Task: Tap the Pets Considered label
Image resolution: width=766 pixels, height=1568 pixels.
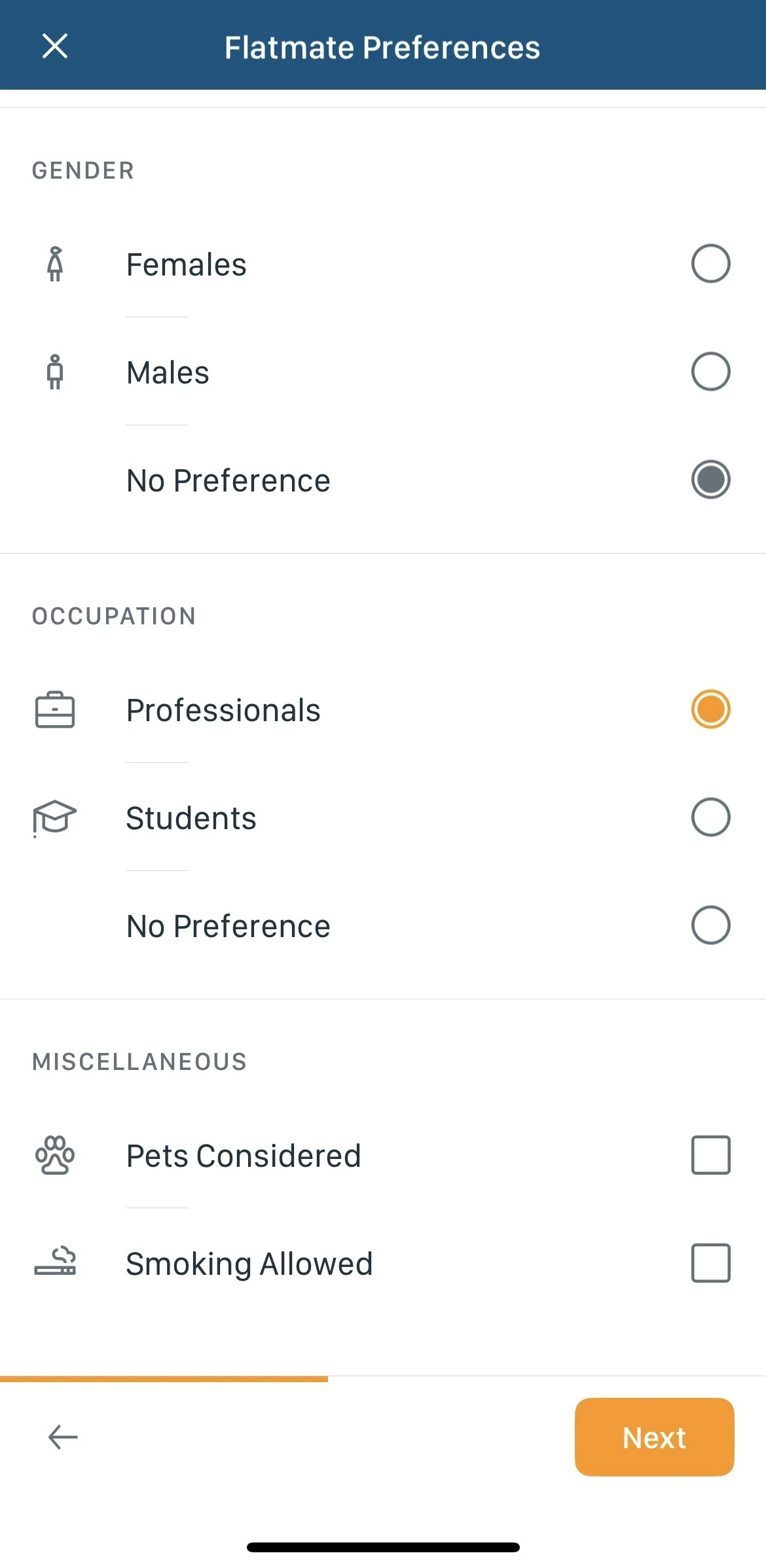Action: 244,1156
